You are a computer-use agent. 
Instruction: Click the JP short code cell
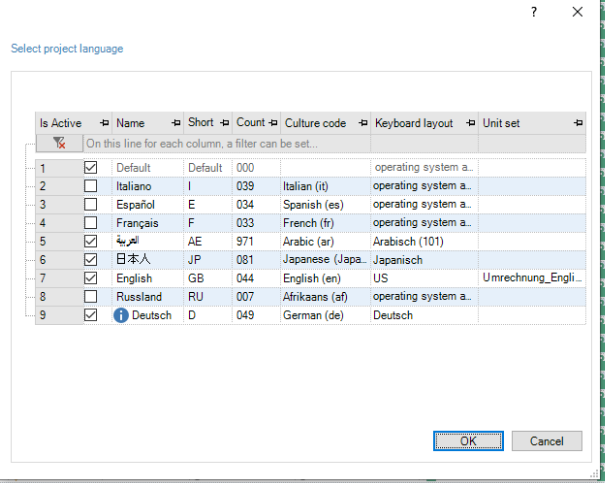(208, 260)
